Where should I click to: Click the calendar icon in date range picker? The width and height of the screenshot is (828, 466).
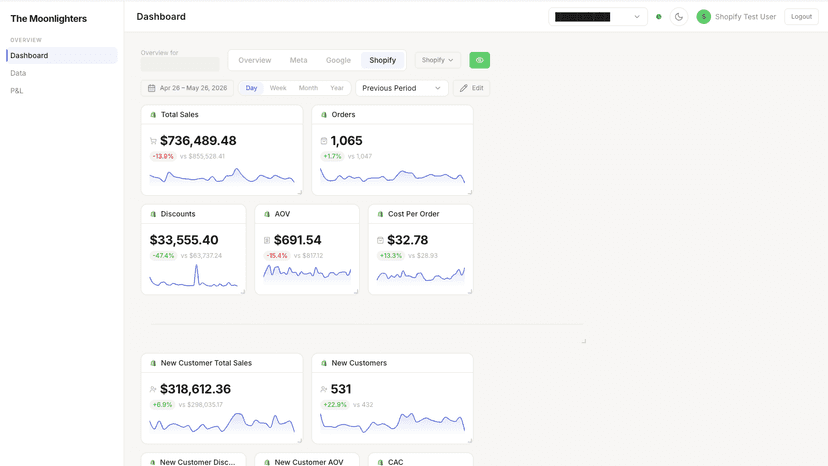152,88
